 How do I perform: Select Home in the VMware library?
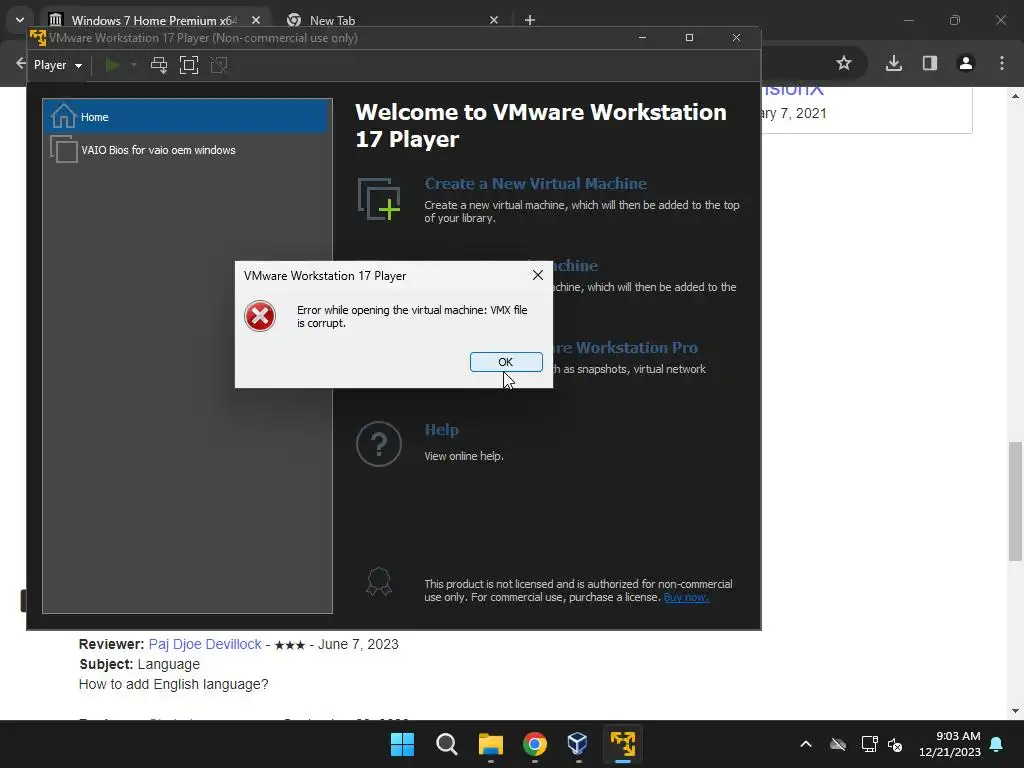coord(187,117)
